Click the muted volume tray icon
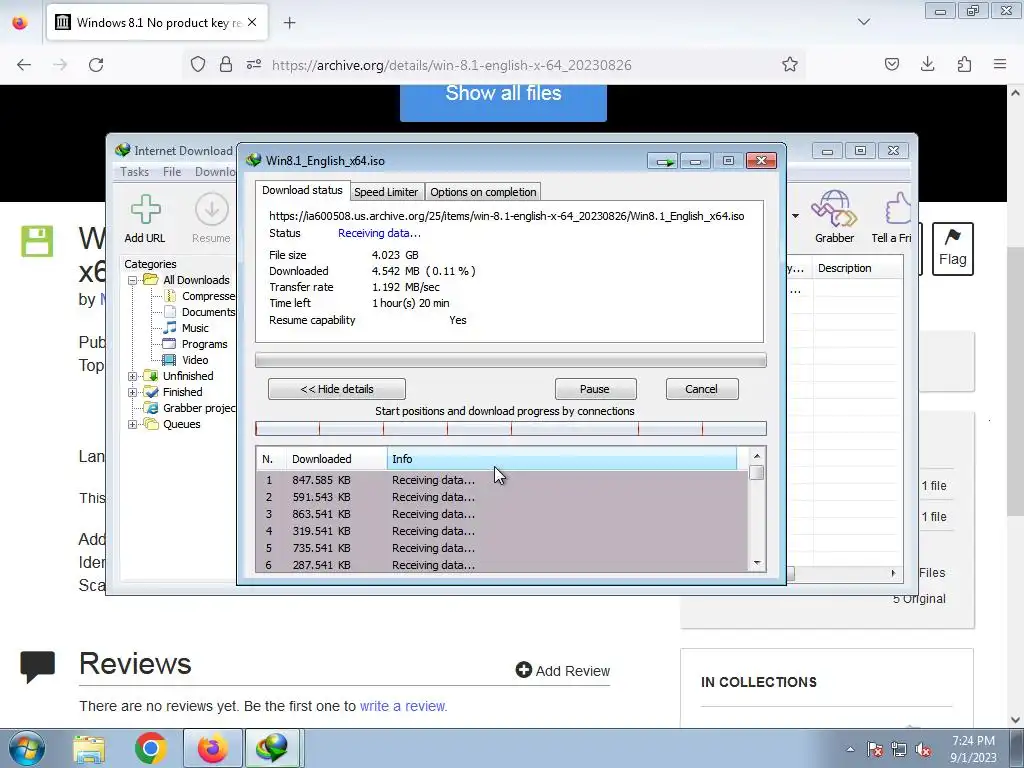Image resolution: width=1024 pixels, height=768 pixels. [x=923, y=749]
